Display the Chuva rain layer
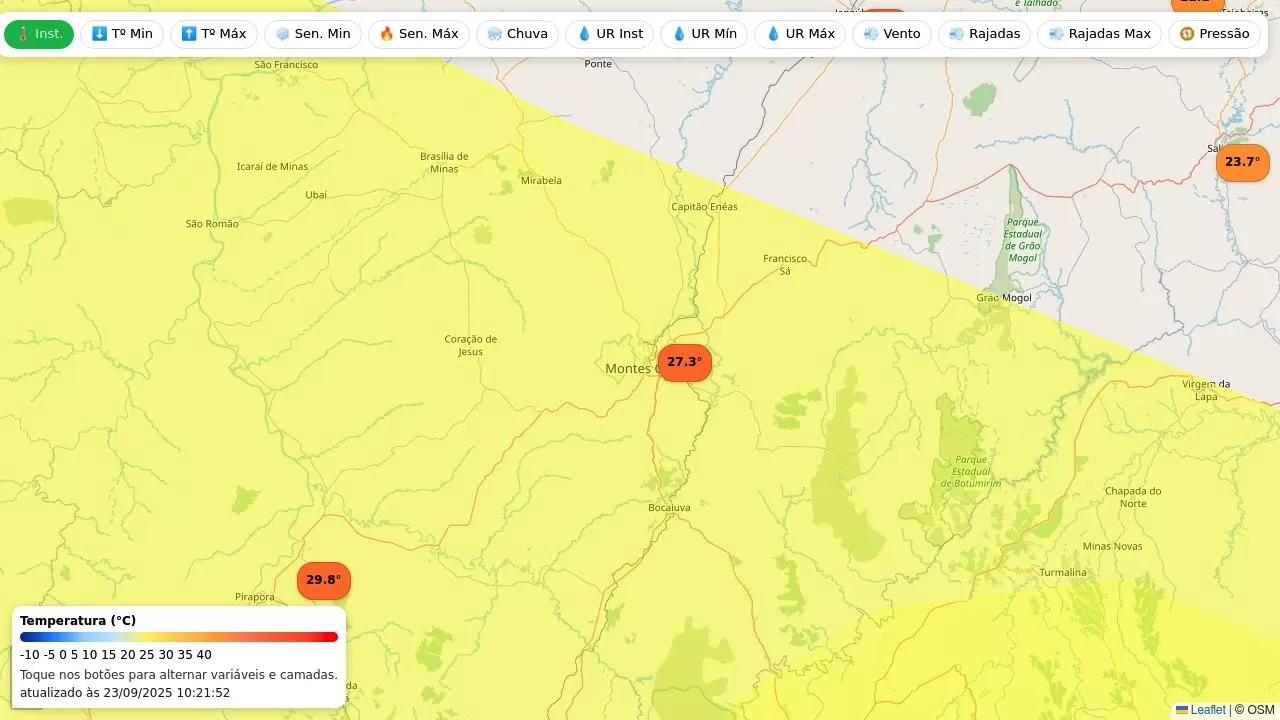Viewport: 1280px width, 720px height. pyautogui.click(x=517, y=34)
